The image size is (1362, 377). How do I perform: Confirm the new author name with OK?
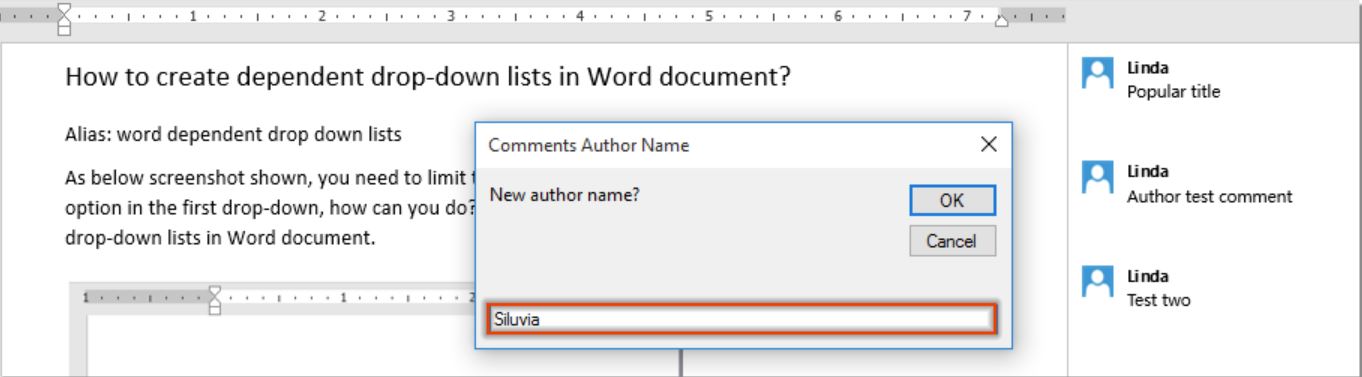tap(952, 200)
